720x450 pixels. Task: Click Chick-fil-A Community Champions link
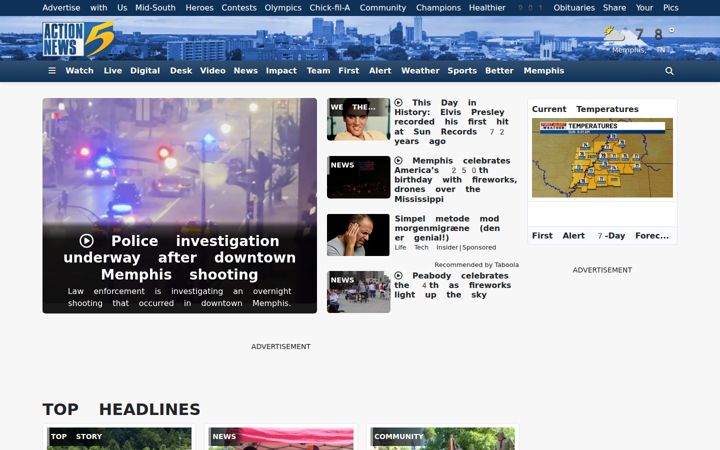pos(385,8)
